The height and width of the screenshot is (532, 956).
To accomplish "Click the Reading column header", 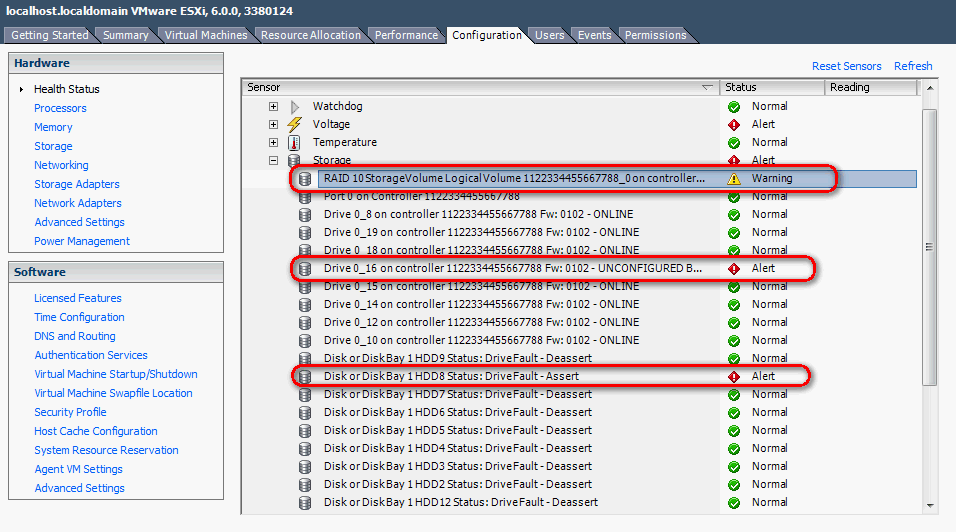I will 871,87.
